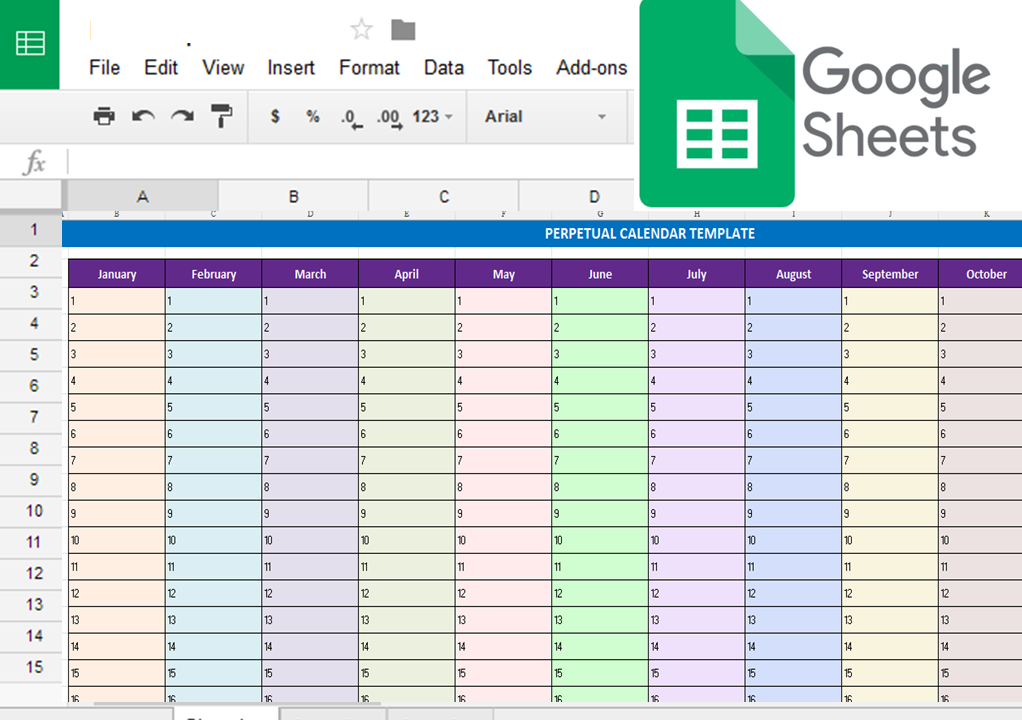This screenshot has height=720, width=1022.
Task: Open the Arial font dropdown
Action: 546,117
